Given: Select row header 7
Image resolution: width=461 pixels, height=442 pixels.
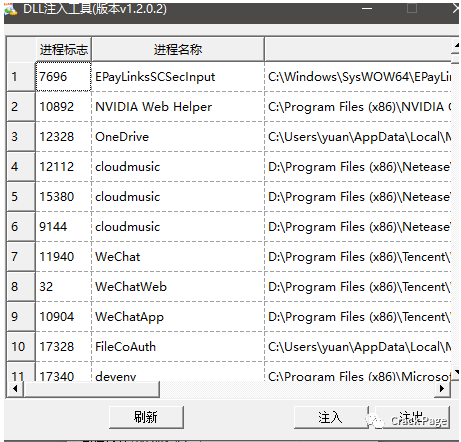Looking at the screenshot, I should pyautogui.click(x=21, y=257).
